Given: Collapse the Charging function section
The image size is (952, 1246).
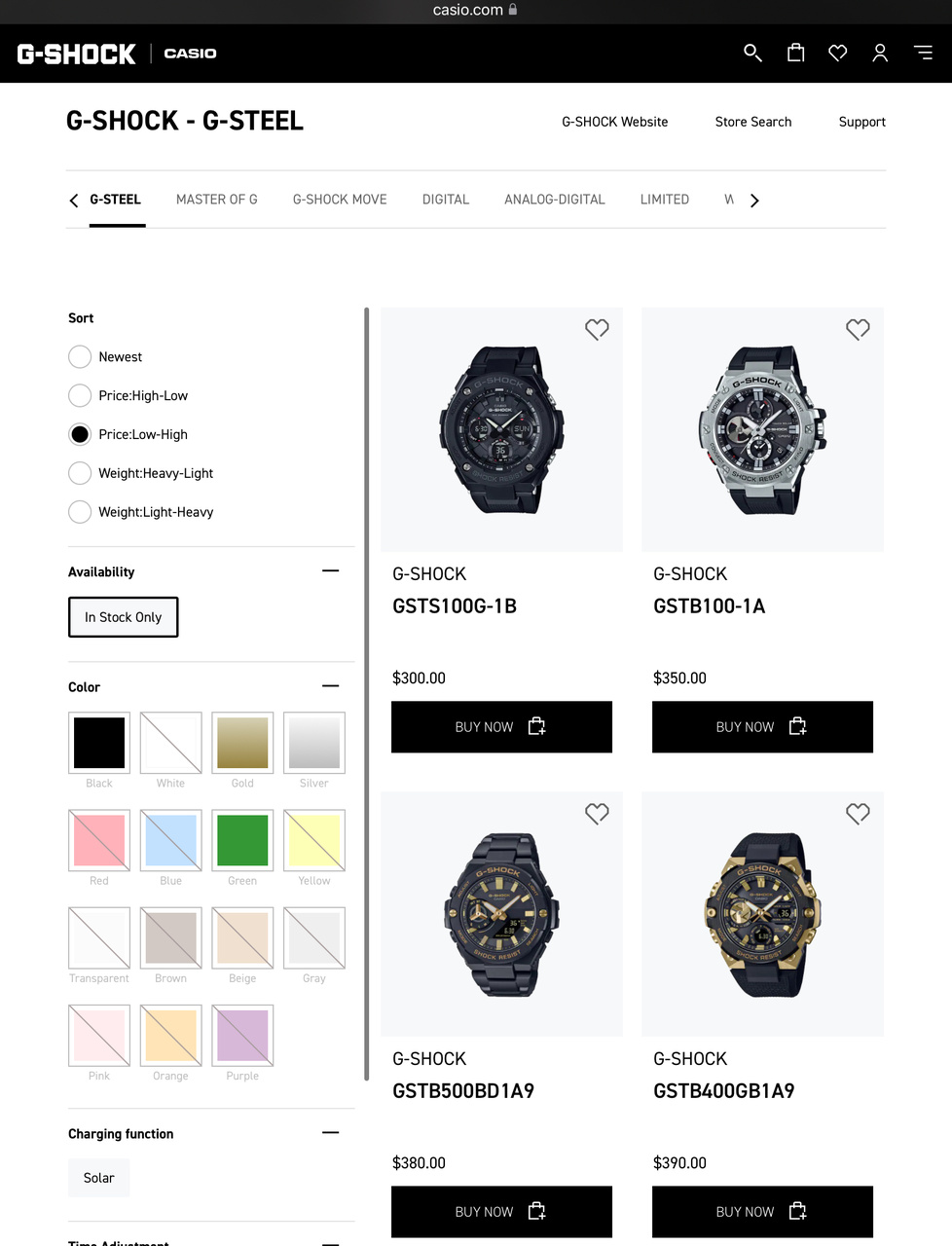Looking at the screenshot, I should (x=331, y=1133).
